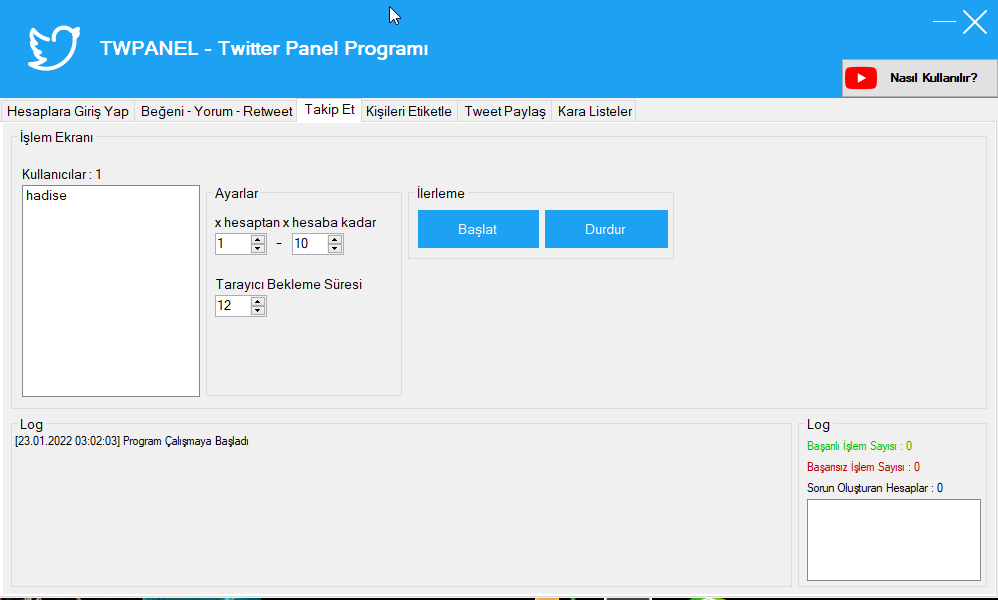
Task: Increase the starting account number
Action: 258,239
